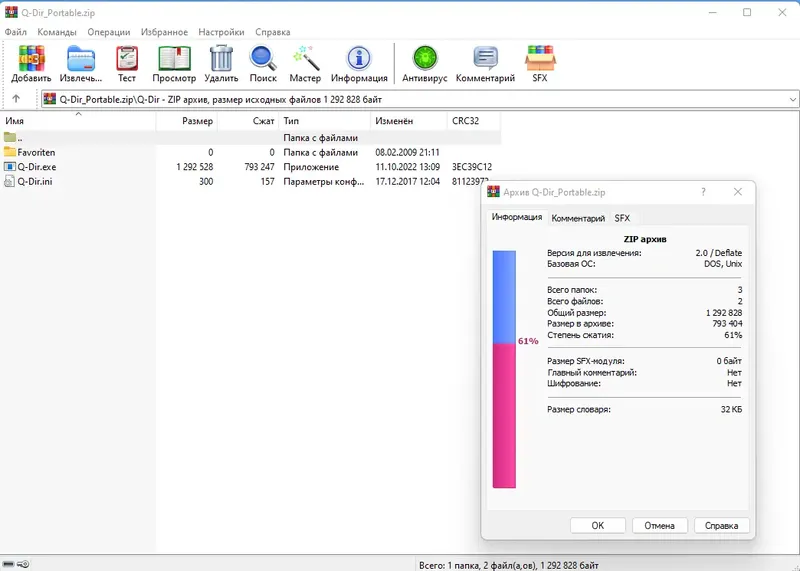800x571 pixels.
Task: Click the Добавить (Add) toolbar icon
Action: point(32,58)
